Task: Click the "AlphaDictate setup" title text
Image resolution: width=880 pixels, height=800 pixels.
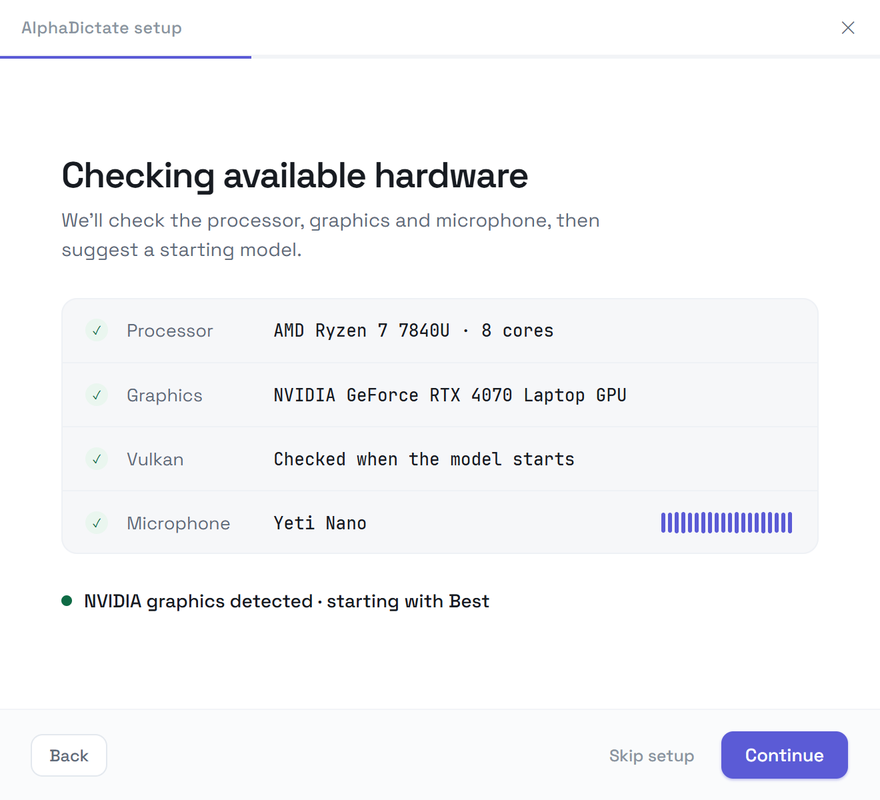Action: coord(102,28)
